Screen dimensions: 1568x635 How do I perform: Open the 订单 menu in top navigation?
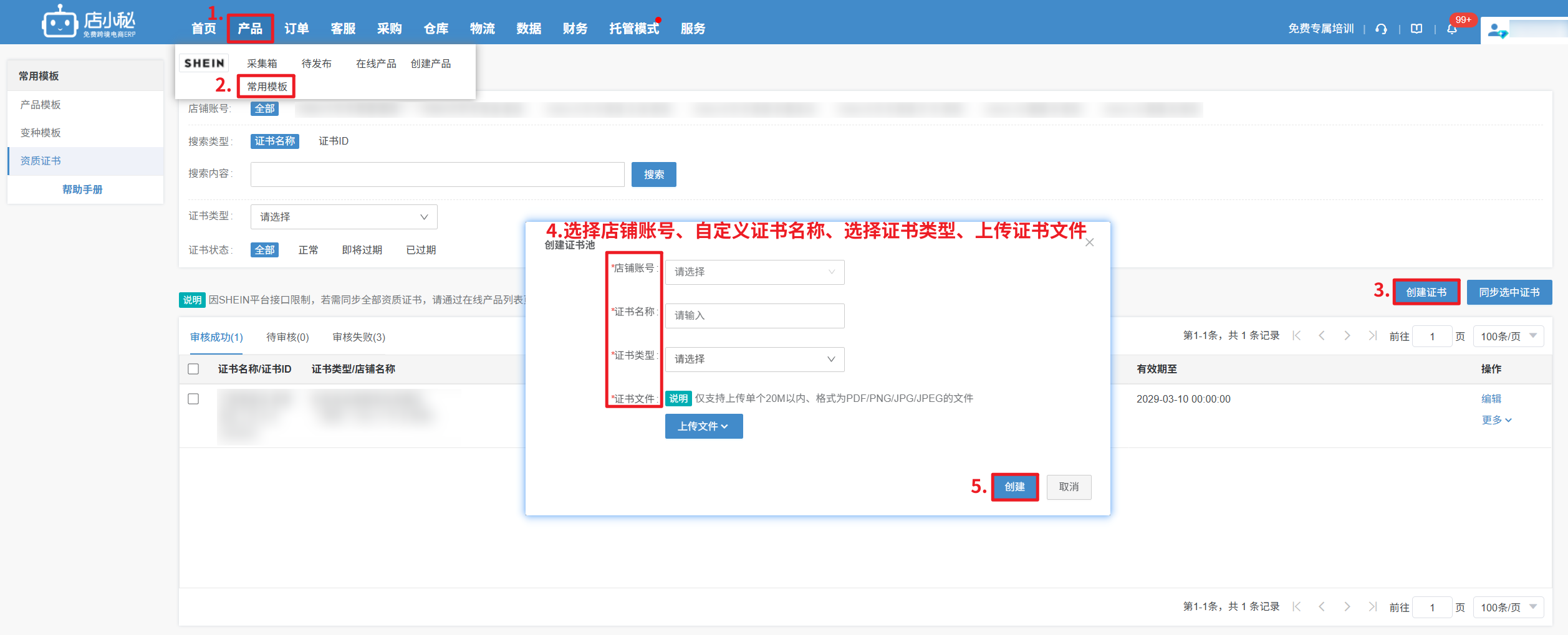[x=296, y=29]
